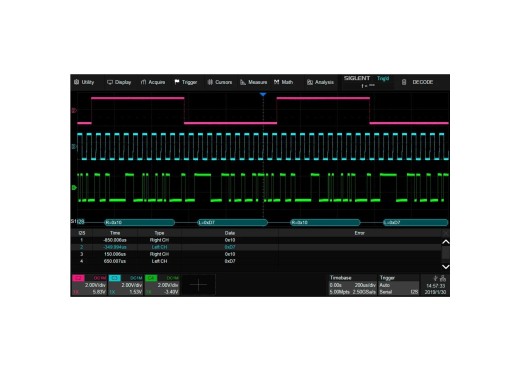Screen dimensions: 520x380
Task: Select the green channel 4 level marker
Action: 74,188
